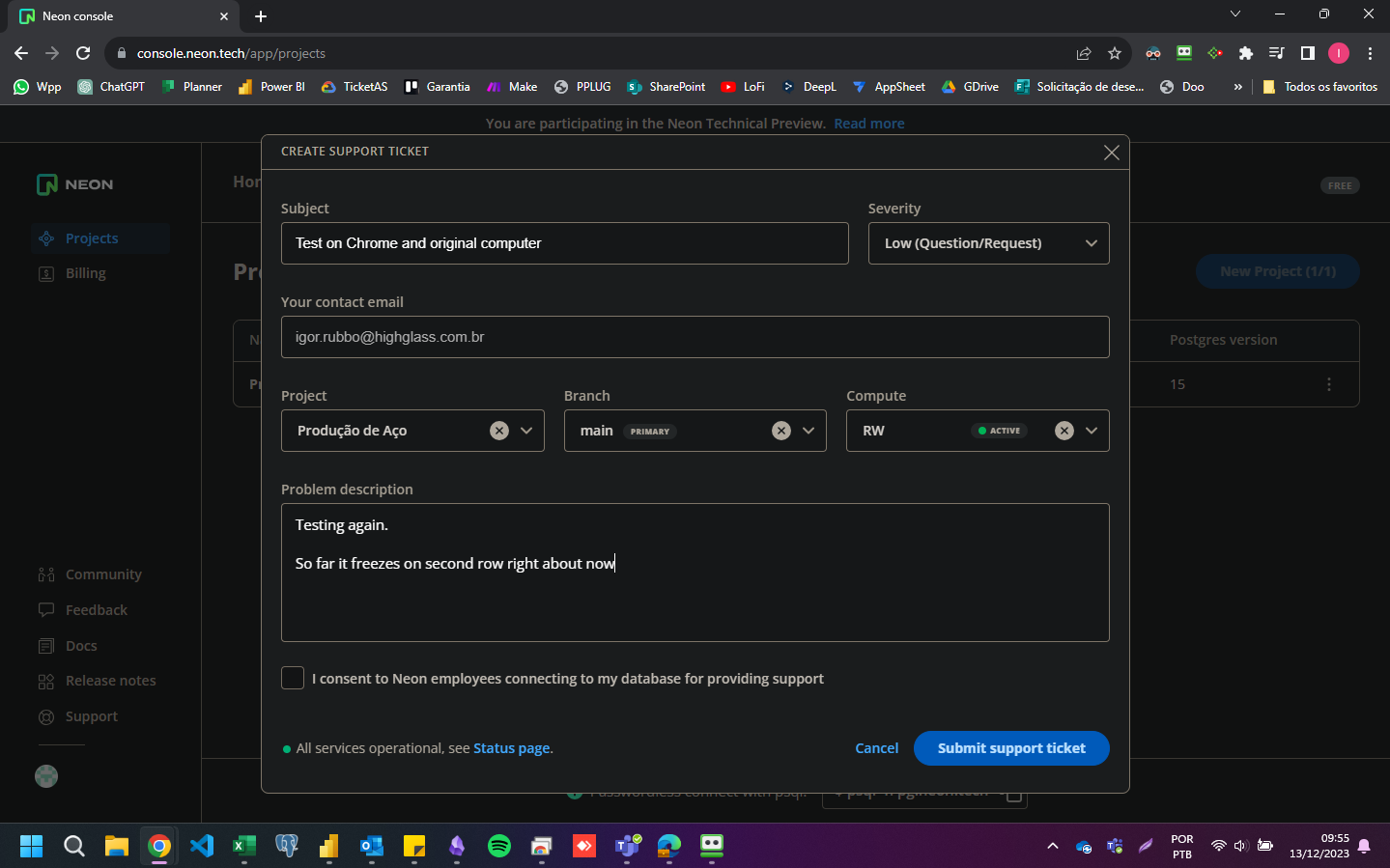Open Outlook from the taskbar
Viewport: 1390px width, 868px height.
372,847
